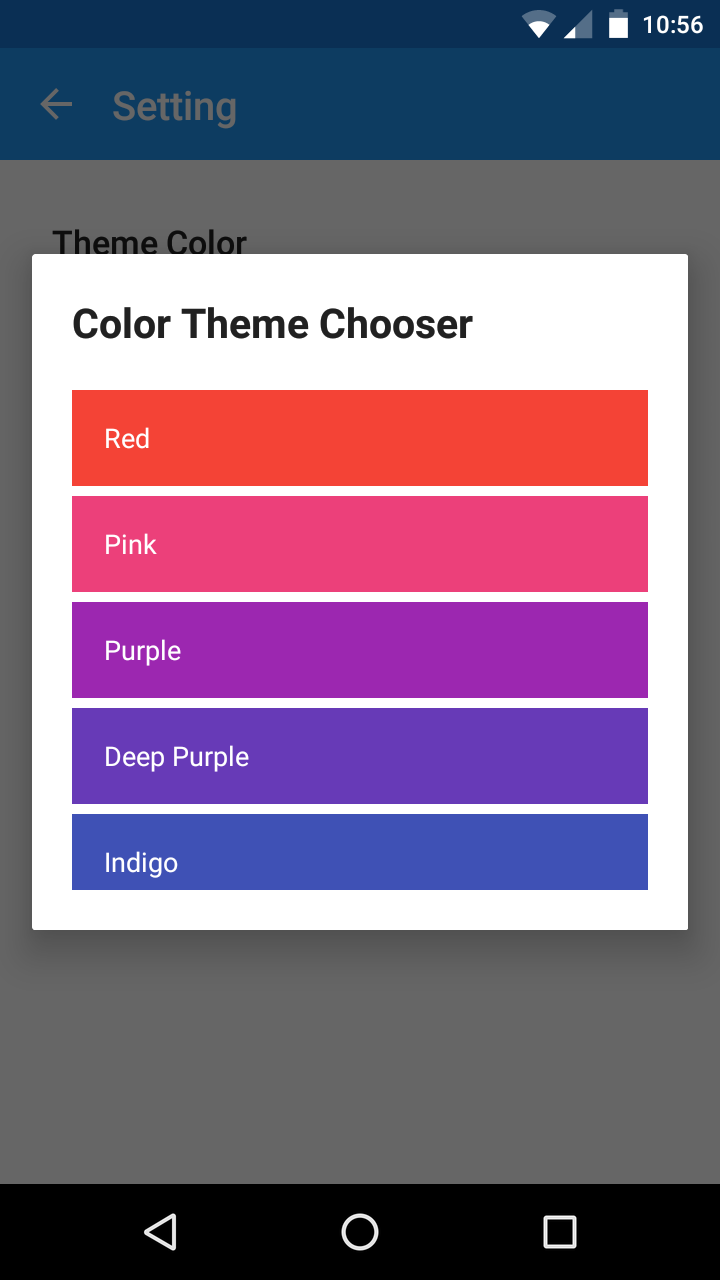Viewport: 720px width, 1280px height.
Task: Click blank white area right of dialog title
Action: tap(580, 324)
